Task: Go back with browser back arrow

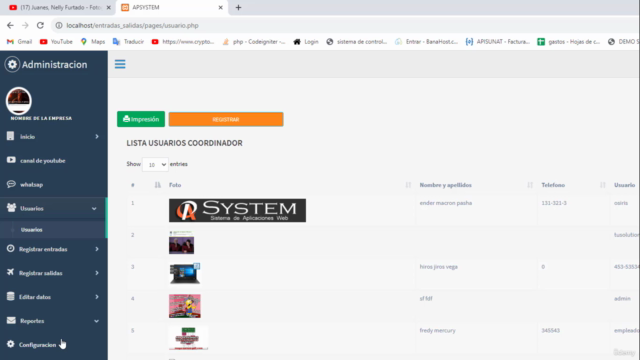Action: (10, 25)
